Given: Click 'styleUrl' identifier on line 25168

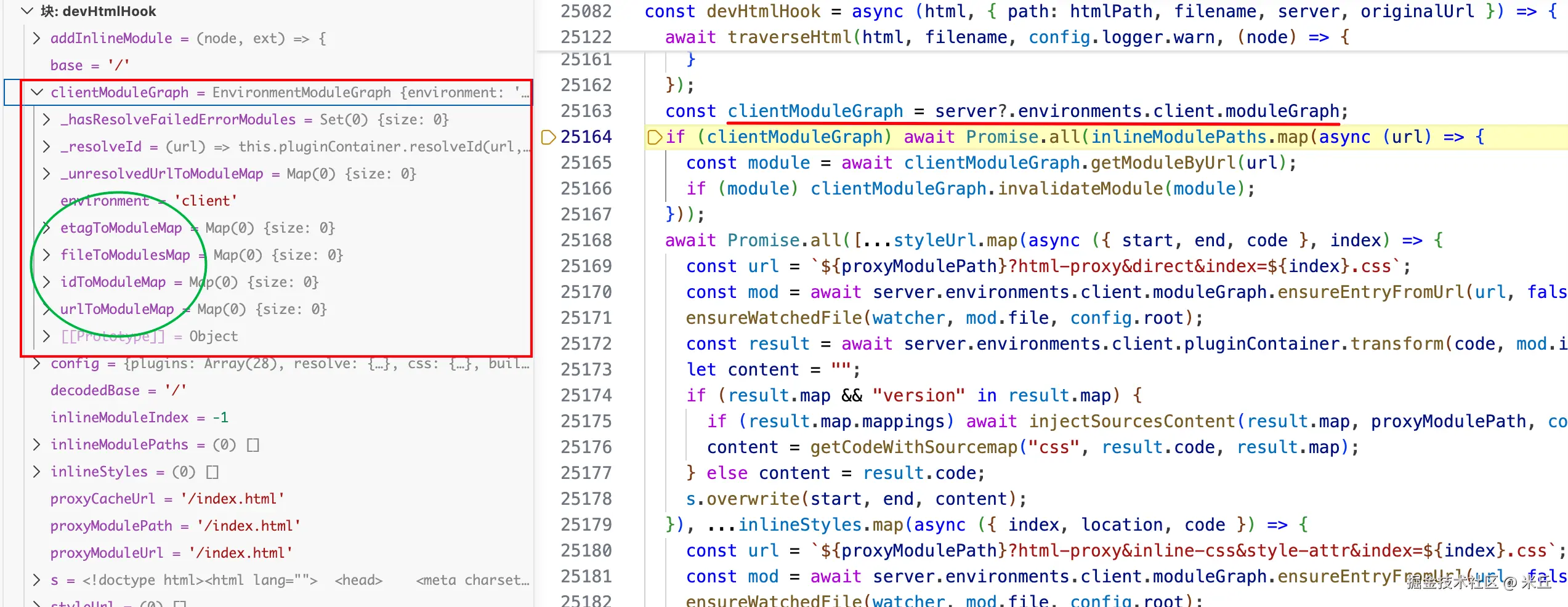Looking at the screenshot, I should [x=935, y=240].
